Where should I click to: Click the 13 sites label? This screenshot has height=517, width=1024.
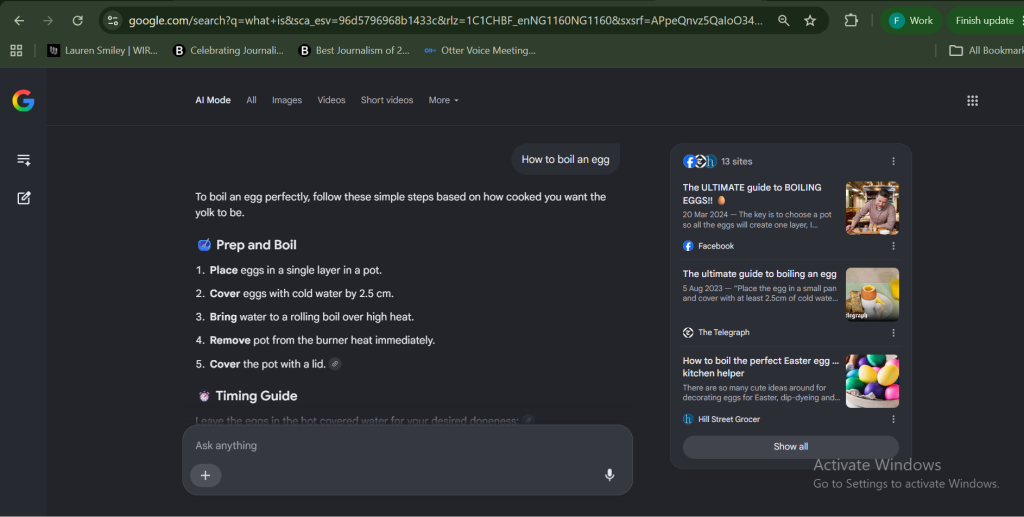pos(737,161)
